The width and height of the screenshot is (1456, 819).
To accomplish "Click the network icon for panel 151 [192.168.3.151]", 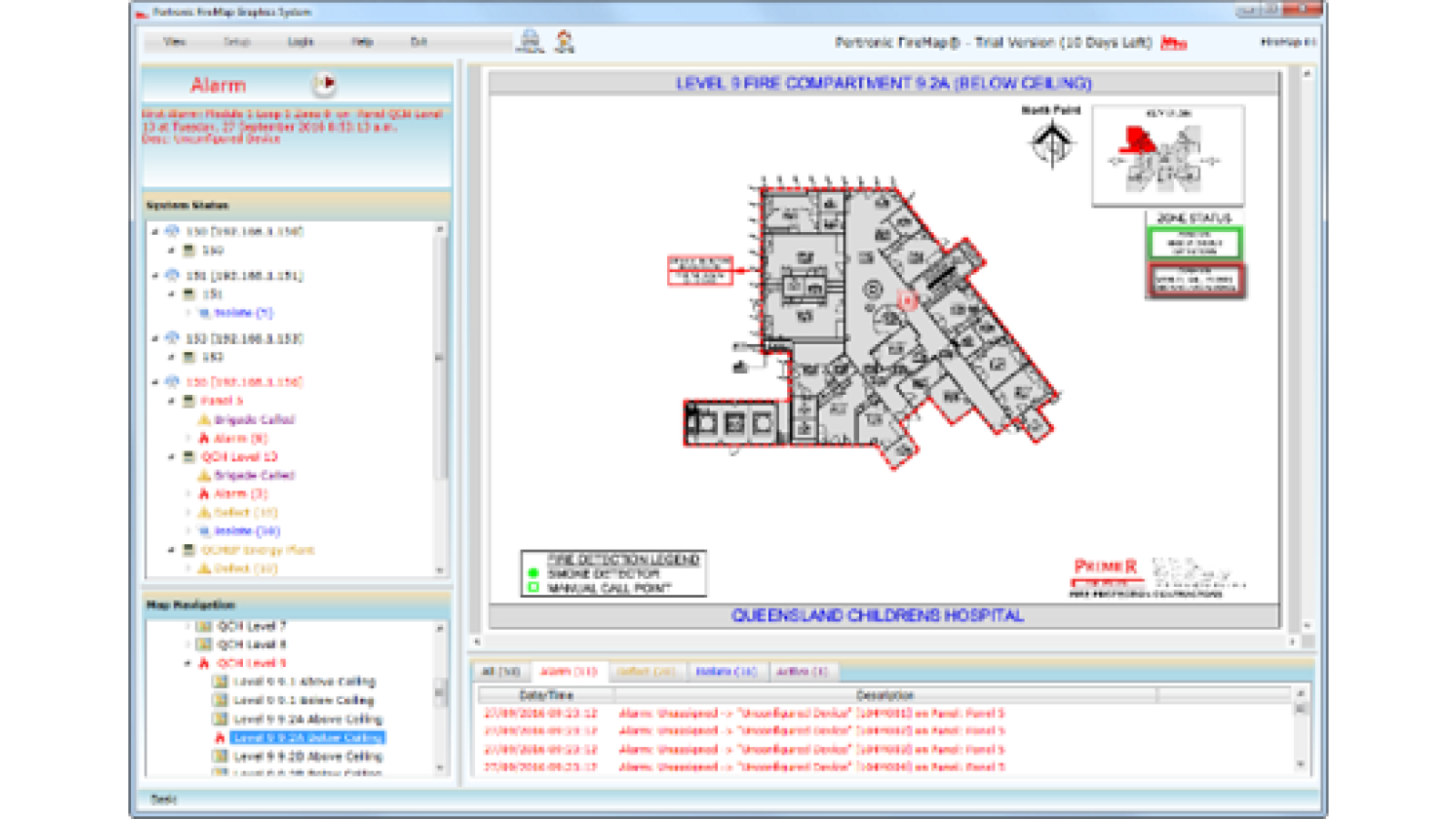I will 170,275.
